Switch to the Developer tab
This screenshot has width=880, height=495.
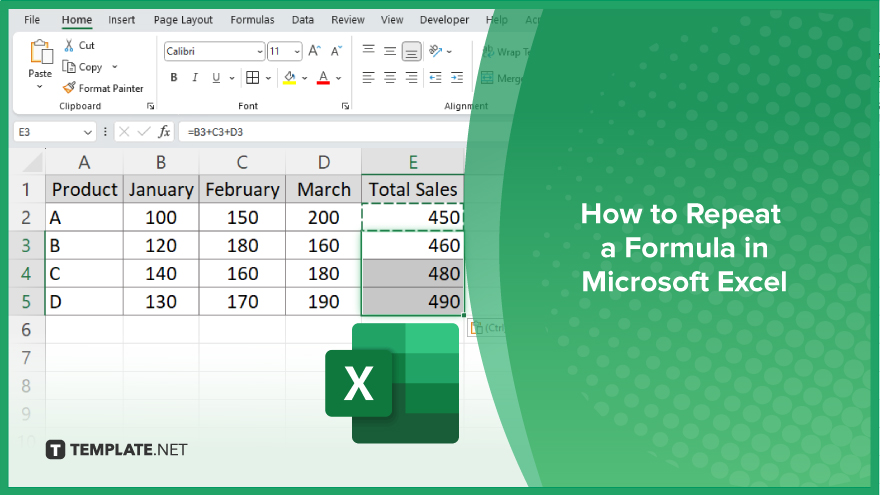pyautogui.click(x=444, y=20)
